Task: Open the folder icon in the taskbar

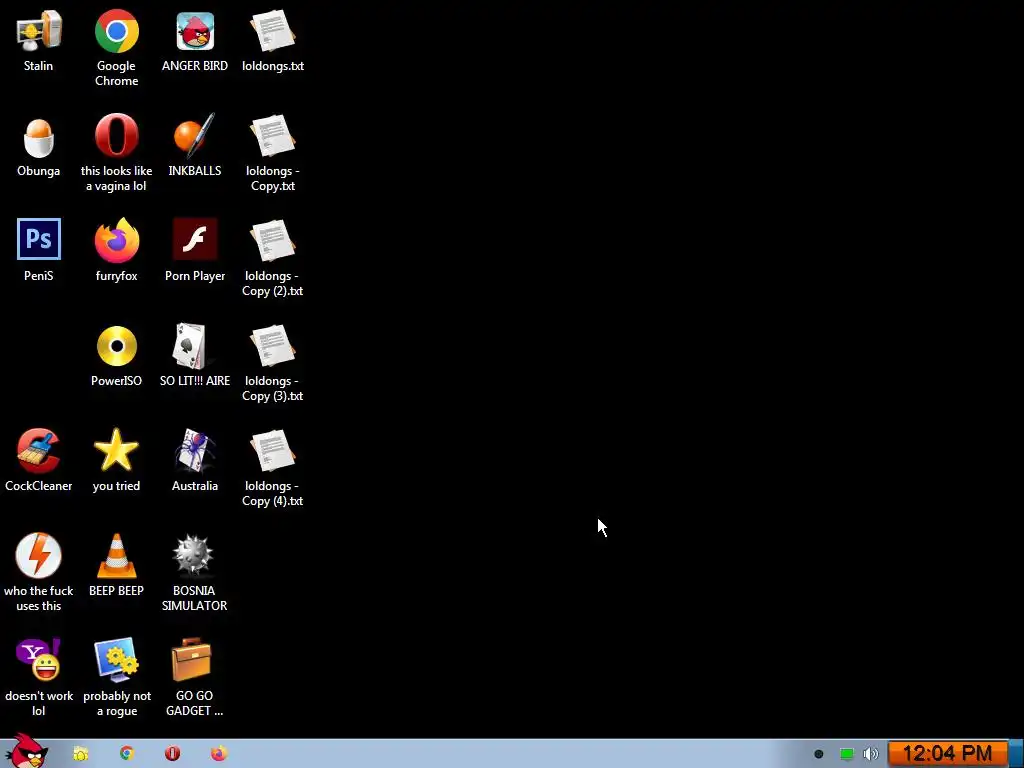Action: [x=80, y=754]
